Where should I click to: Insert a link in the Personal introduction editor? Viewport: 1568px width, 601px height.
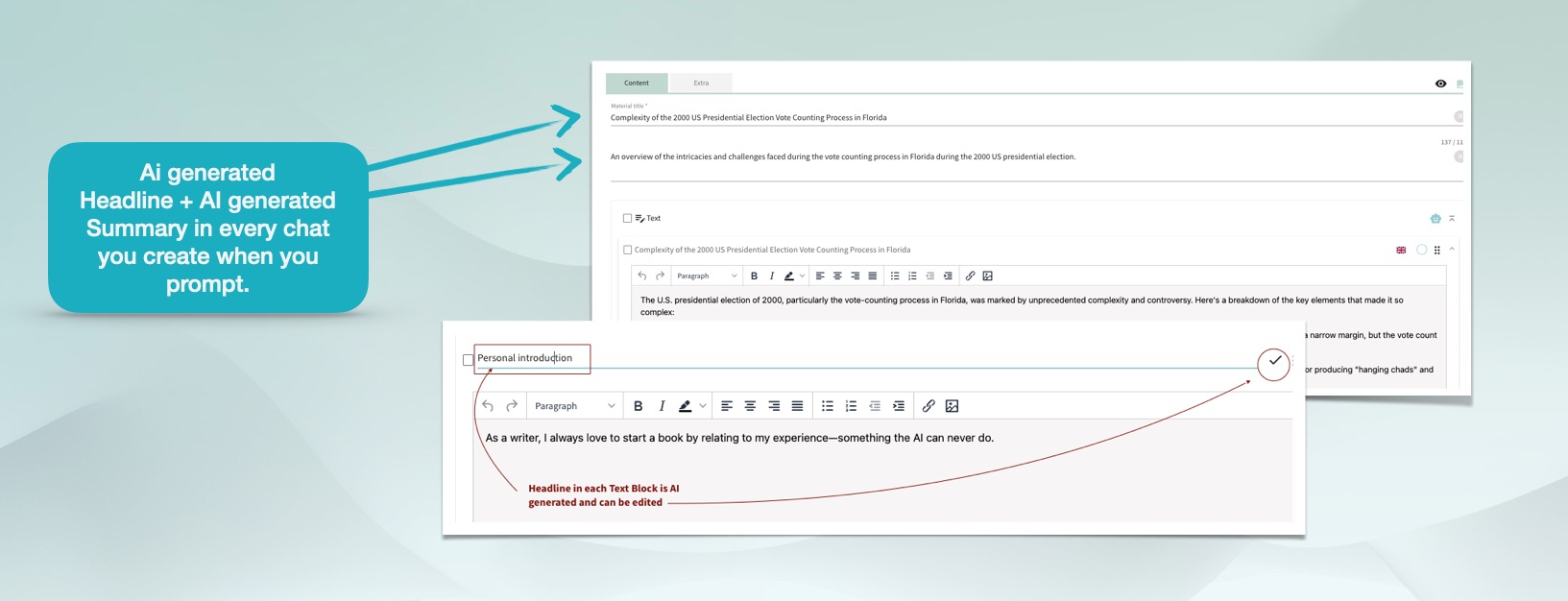[x=929, y=406]
